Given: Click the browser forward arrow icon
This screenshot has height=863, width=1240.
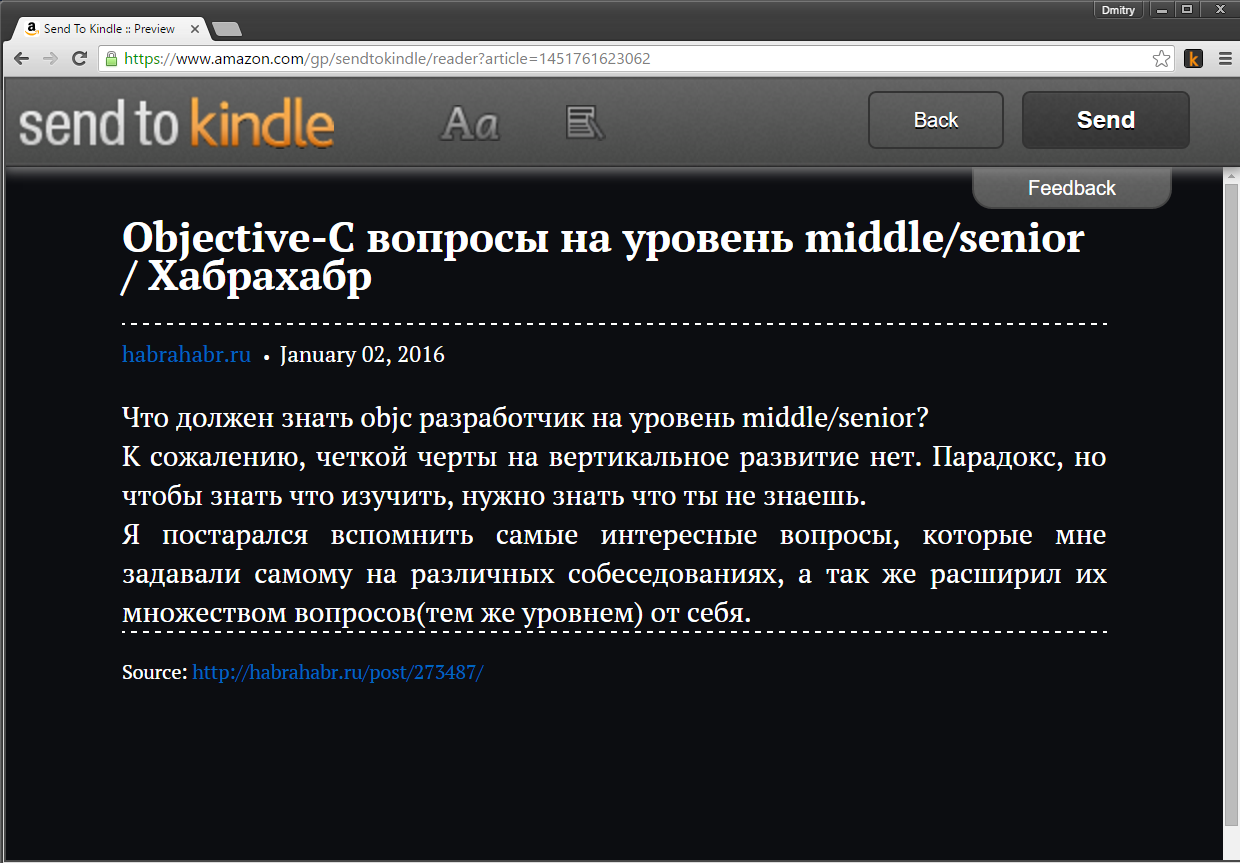Looking at the screenshot, I should point(50,59).
